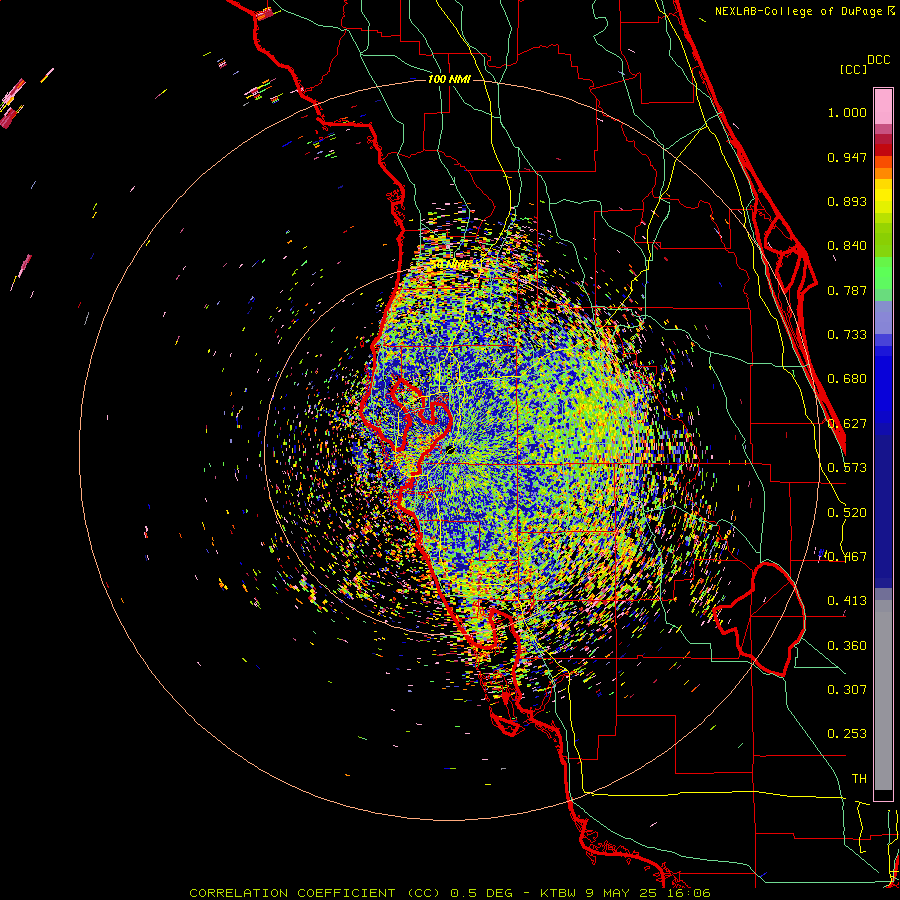This screenshot has width=900, height=900.
Task: Select the 0.947 scale value
Action: point(847,157)
